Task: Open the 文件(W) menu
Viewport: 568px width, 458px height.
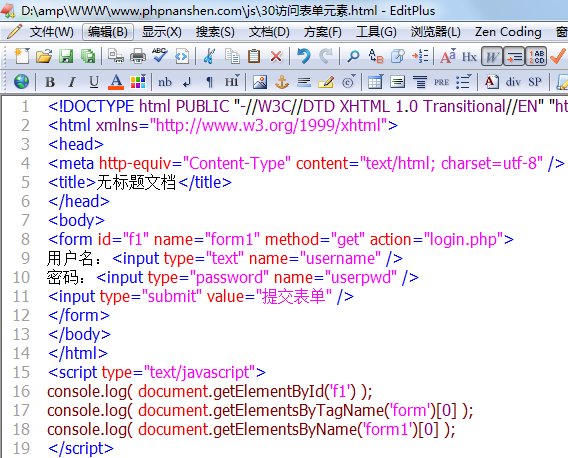Action: pos(51,32)
